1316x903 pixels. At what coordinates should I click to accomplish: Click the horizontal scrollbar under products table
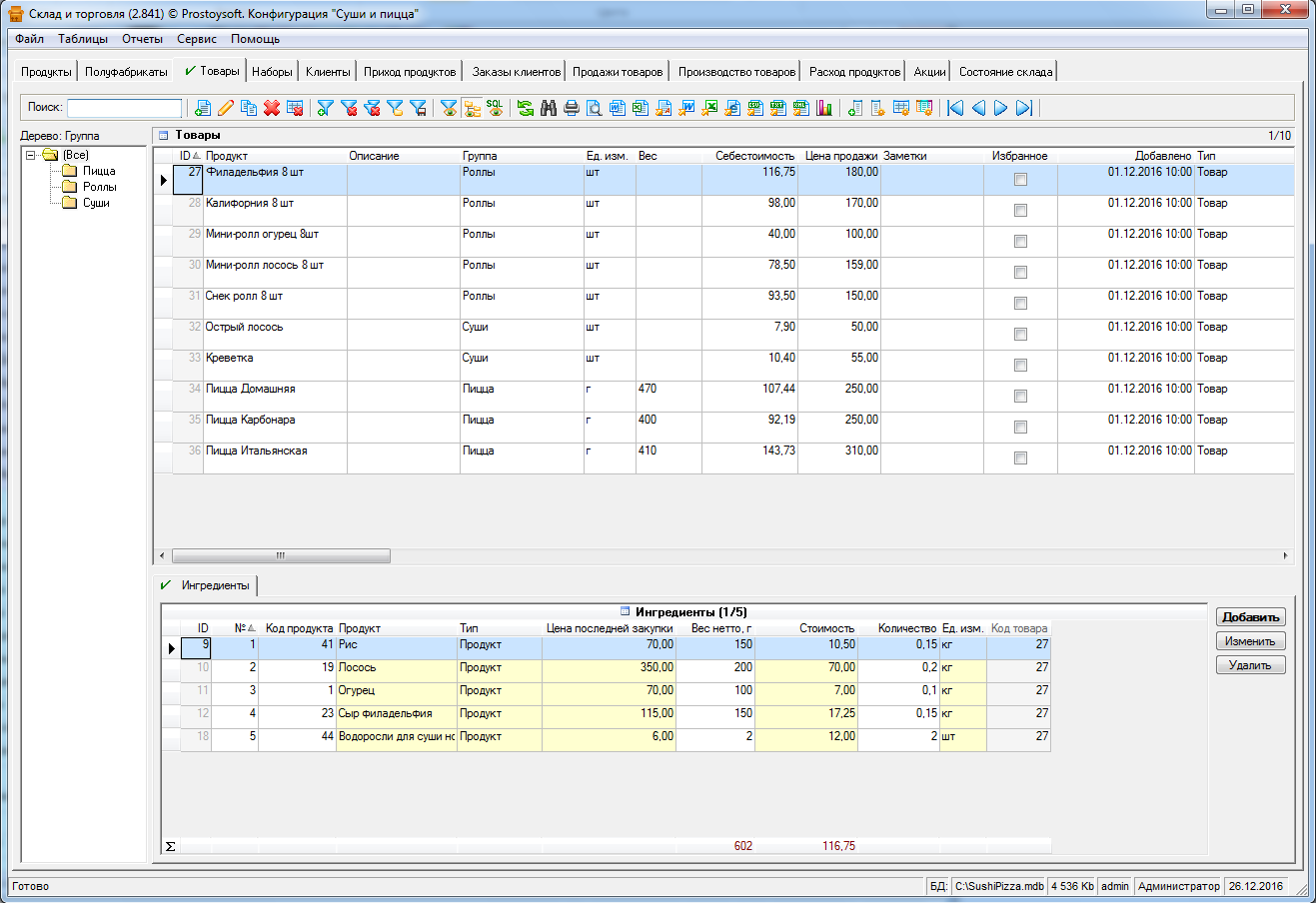pos(281,555)
